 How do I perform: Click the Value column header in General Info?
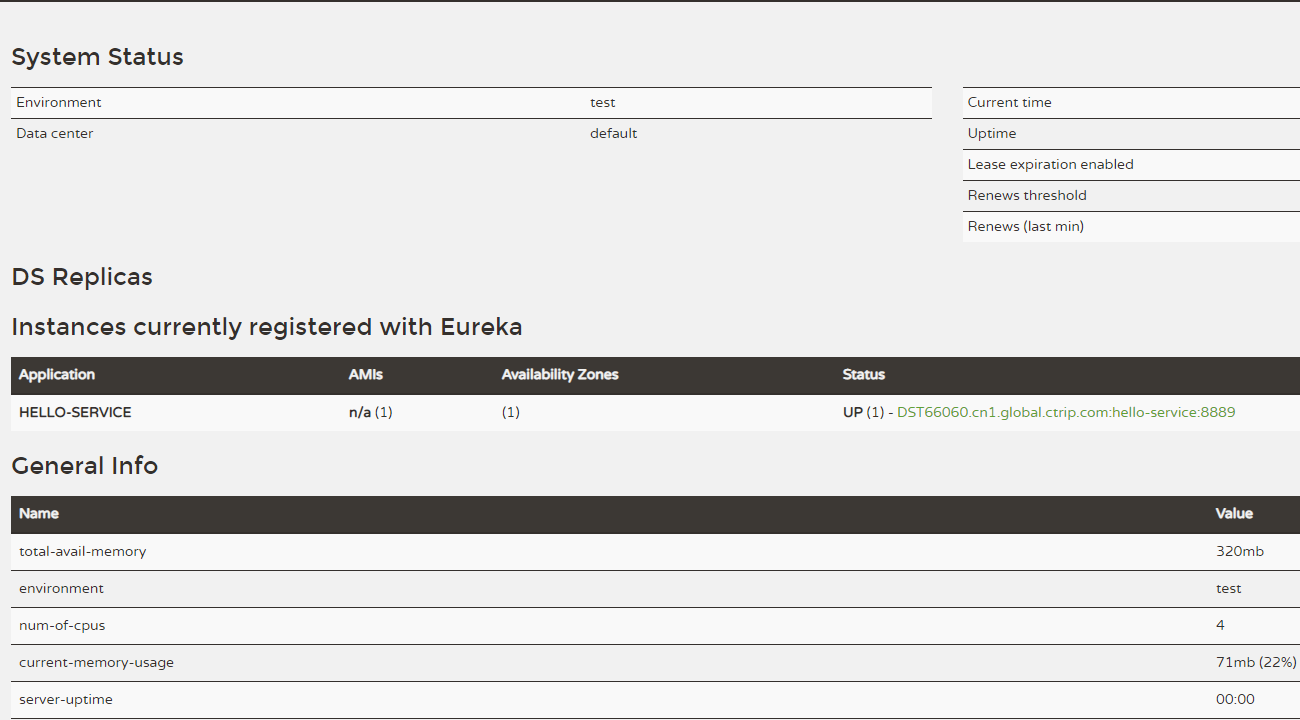click(1234, 513)
